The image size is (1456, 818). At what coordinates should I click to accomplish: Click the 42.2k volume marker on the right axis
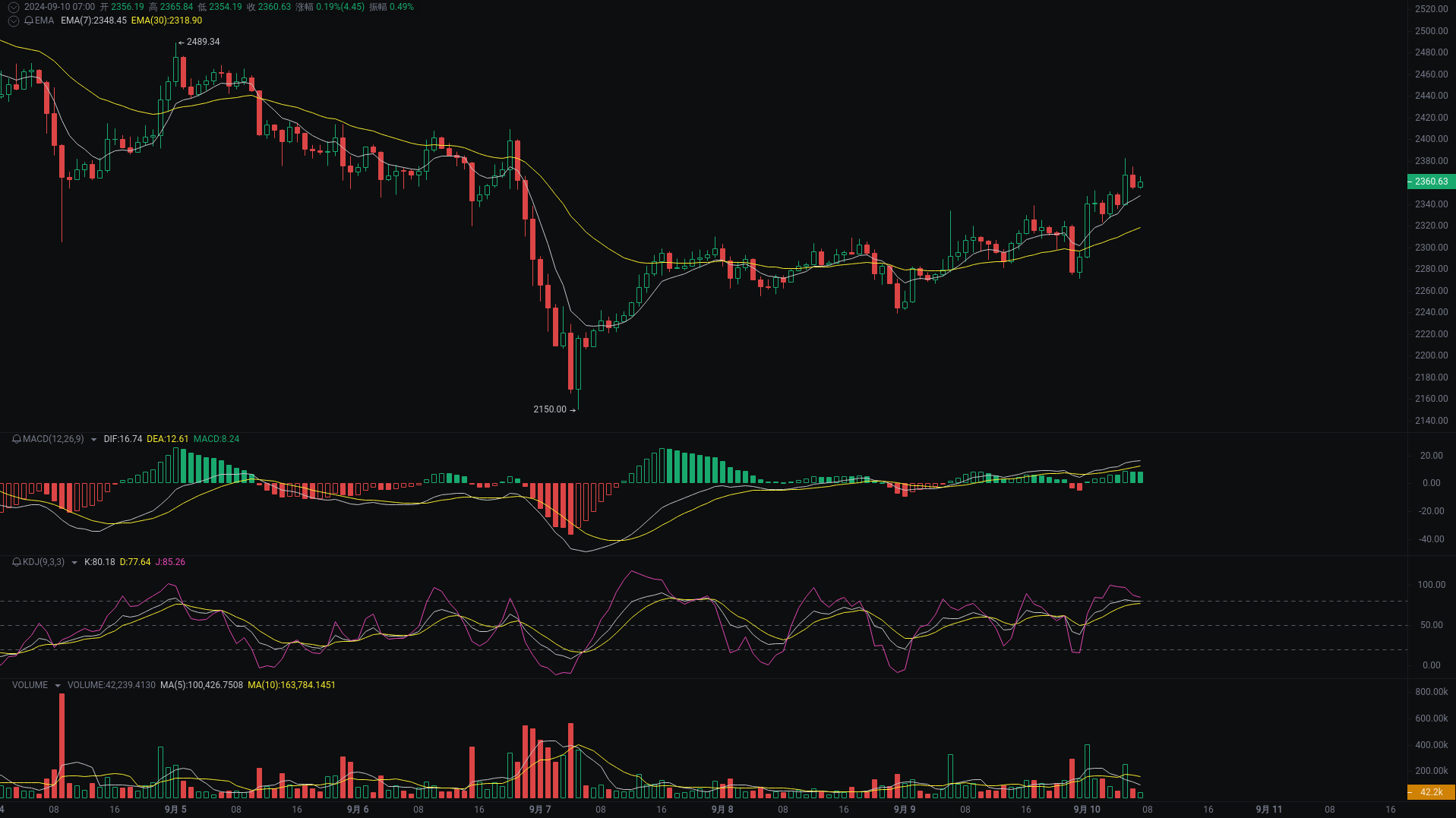coord(1432,792)
